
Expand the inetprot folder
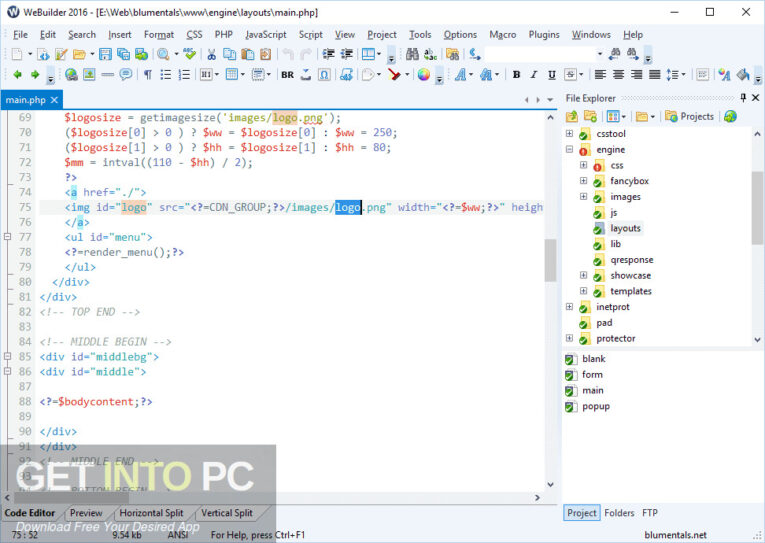[x=569, y=306]
